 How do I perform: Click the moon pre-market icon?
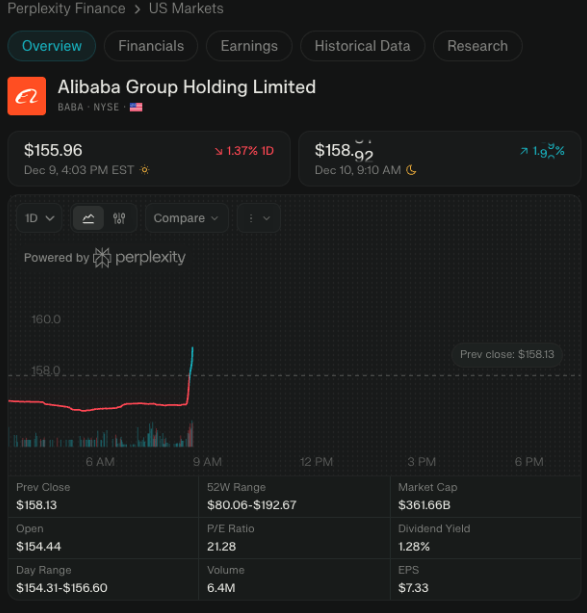point(411,170)
